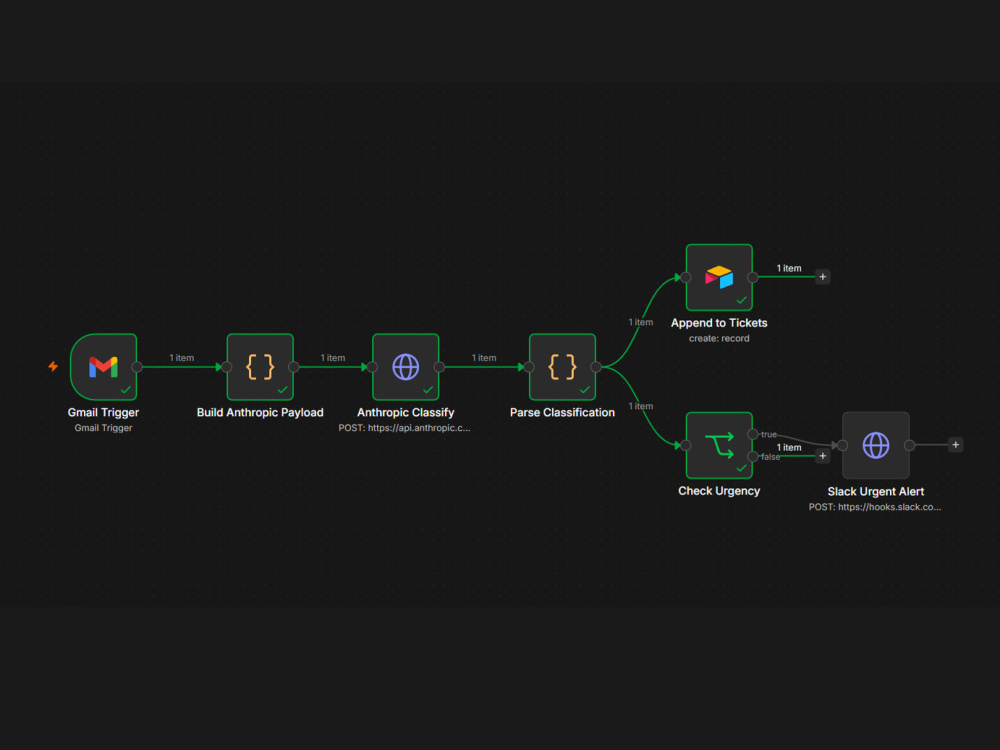
Task: Click the 'POST: https://api.anthropic.c...' subtitle
Action: tap(404, 428)
